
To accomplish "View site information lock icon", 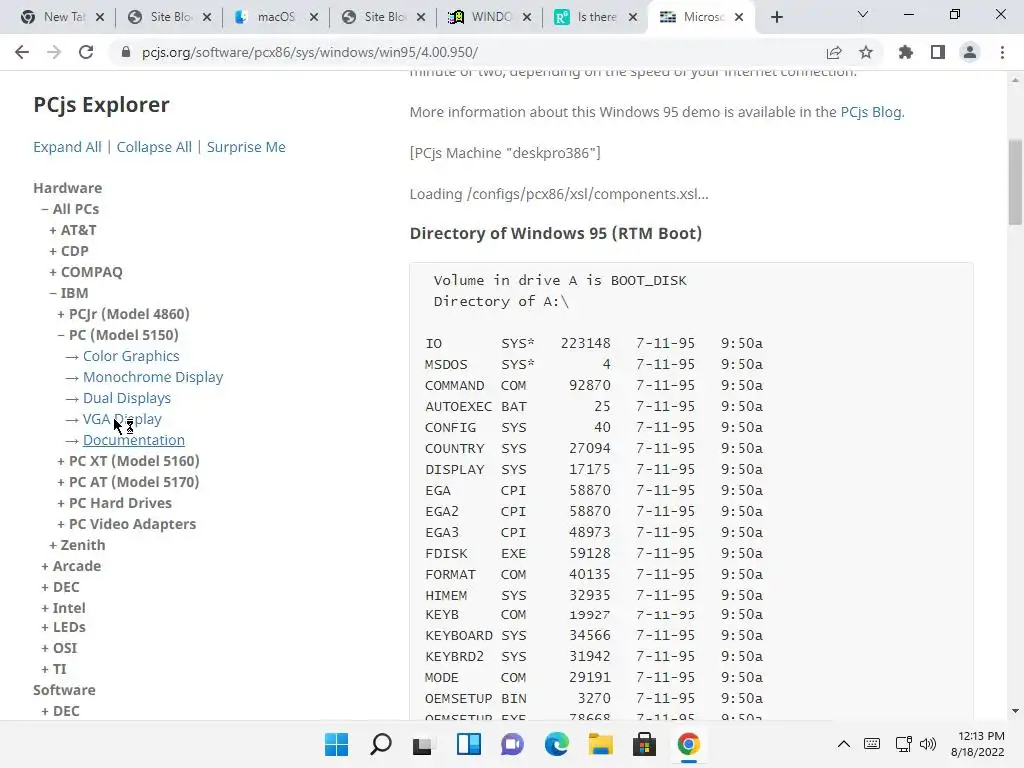I will coord(126,52).
